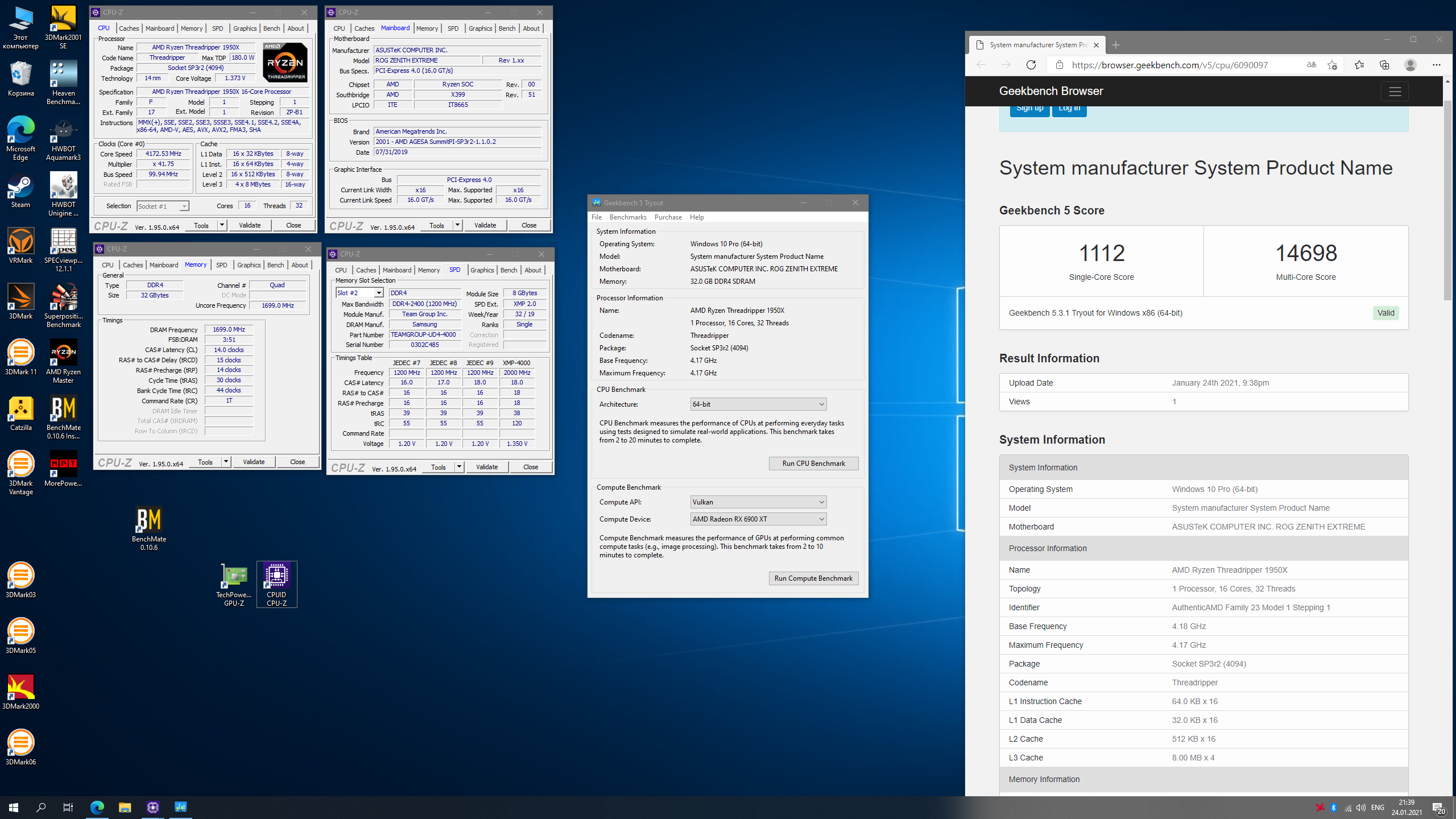Viewport: 1456px width, 819px height.
Task: Click the Windows Start button
Action: coord(14,807)
